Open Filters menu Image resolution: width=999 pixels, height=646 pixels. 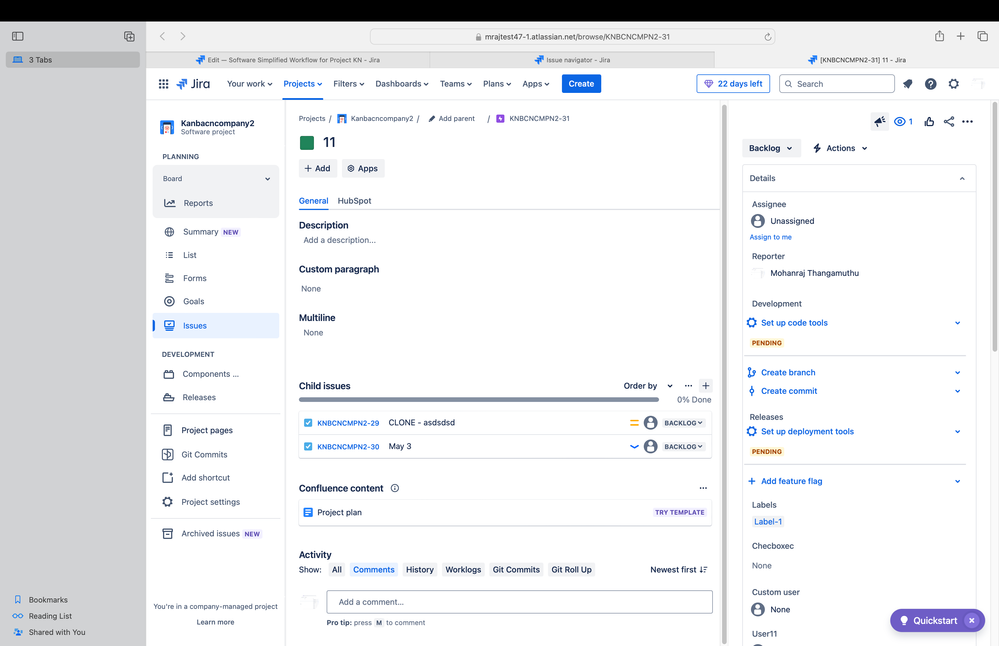coord(349,83)
